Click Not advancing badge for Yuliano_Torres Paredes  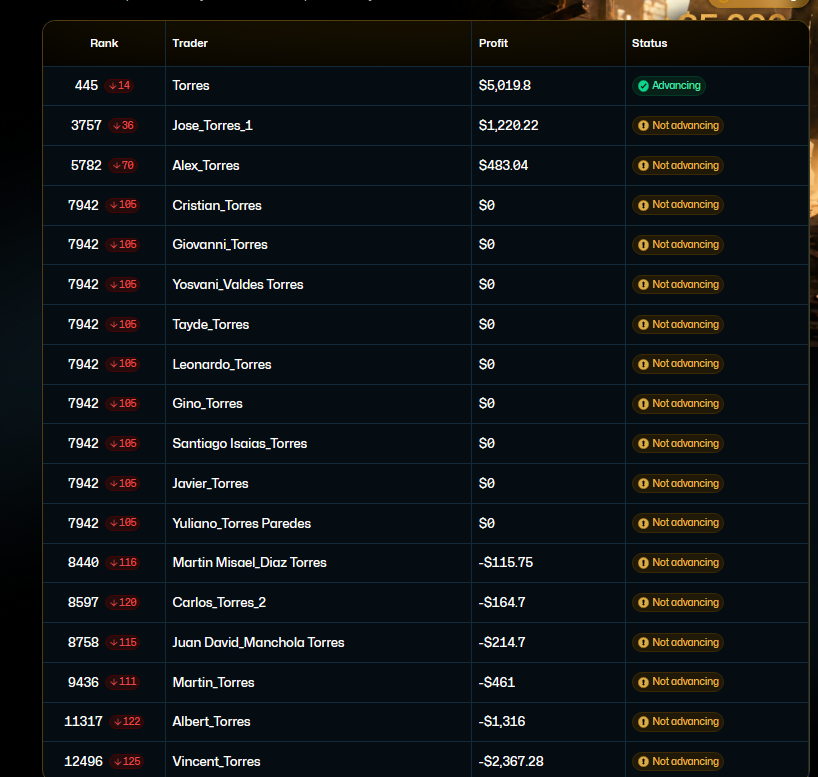click(678, 523)
